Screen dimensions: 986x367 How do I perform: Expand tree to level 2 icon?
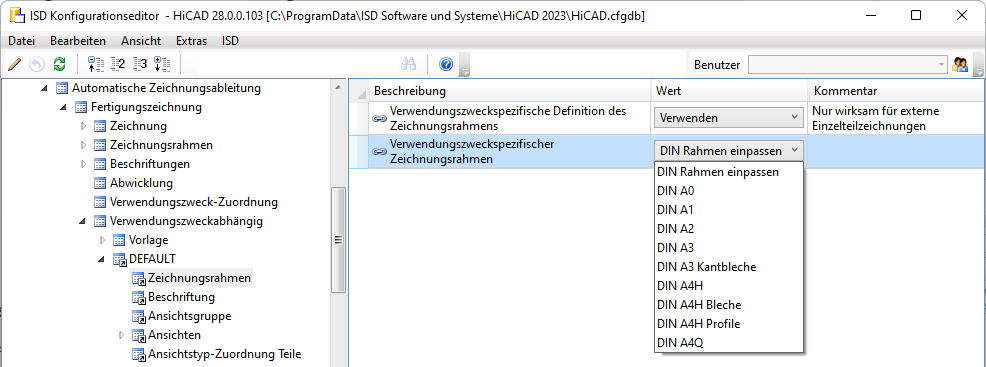point(118,64)
